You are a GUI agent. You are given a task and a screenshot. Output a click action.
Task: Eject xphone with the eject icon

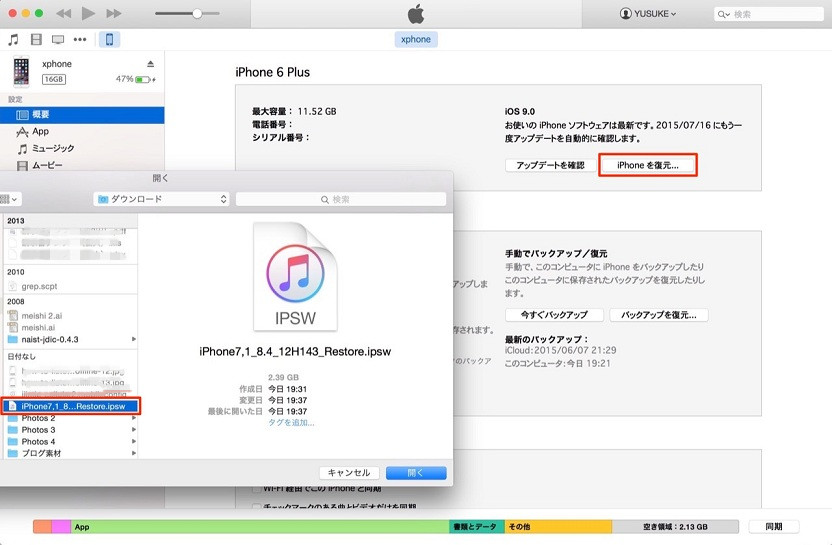pos(151,64)
